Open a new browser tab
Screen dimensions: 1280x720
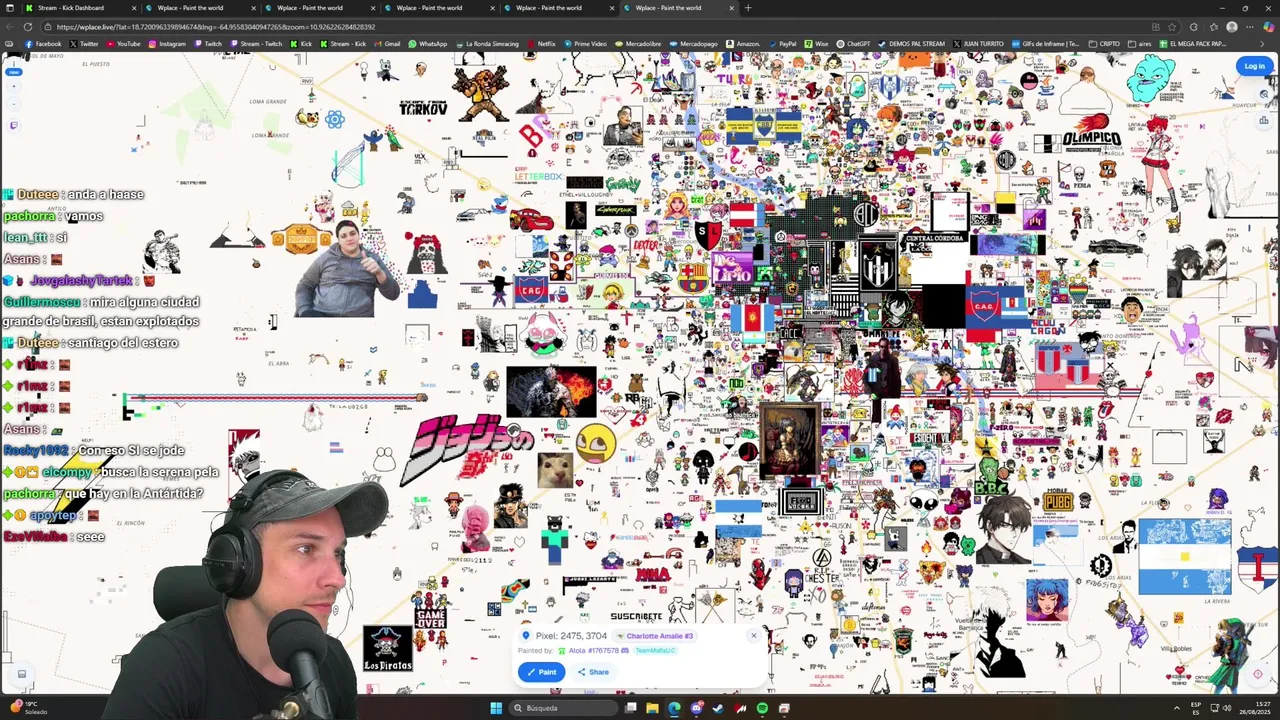click(748, 8)
